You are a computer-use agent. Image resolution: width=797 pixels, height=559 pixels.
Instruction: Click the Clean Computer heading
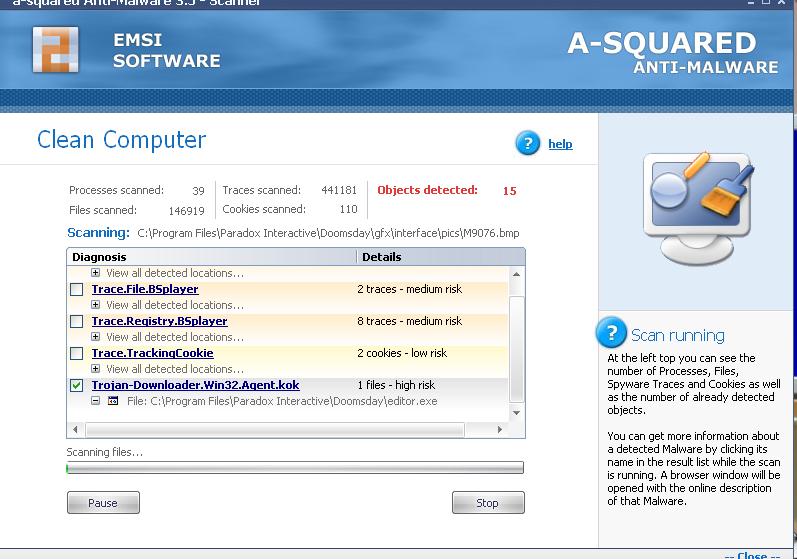pyautogui.click(x=121, y=140)
